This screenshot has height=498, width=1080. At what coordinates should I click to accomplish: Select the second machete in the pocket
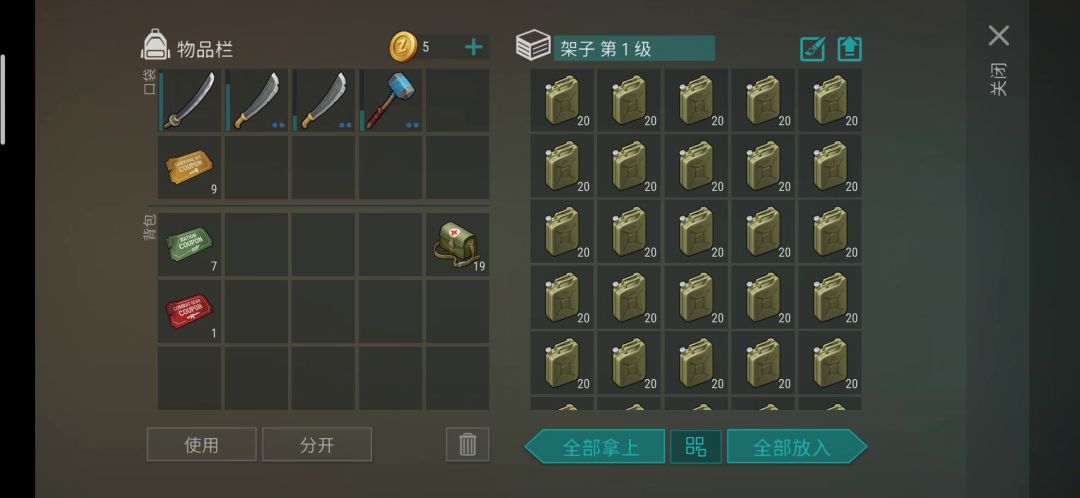click(324, 101)
